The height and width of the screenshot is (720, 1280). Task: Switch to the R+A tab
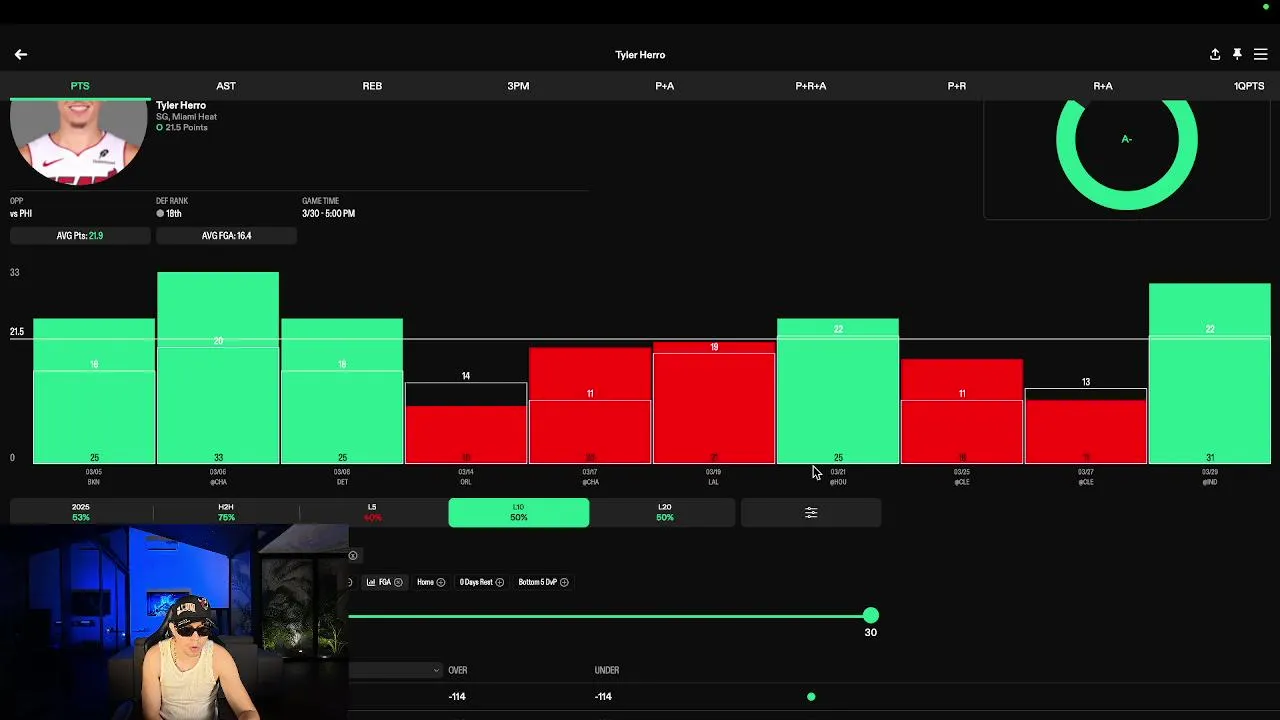pyautogui.click(x=1103, y=86)
